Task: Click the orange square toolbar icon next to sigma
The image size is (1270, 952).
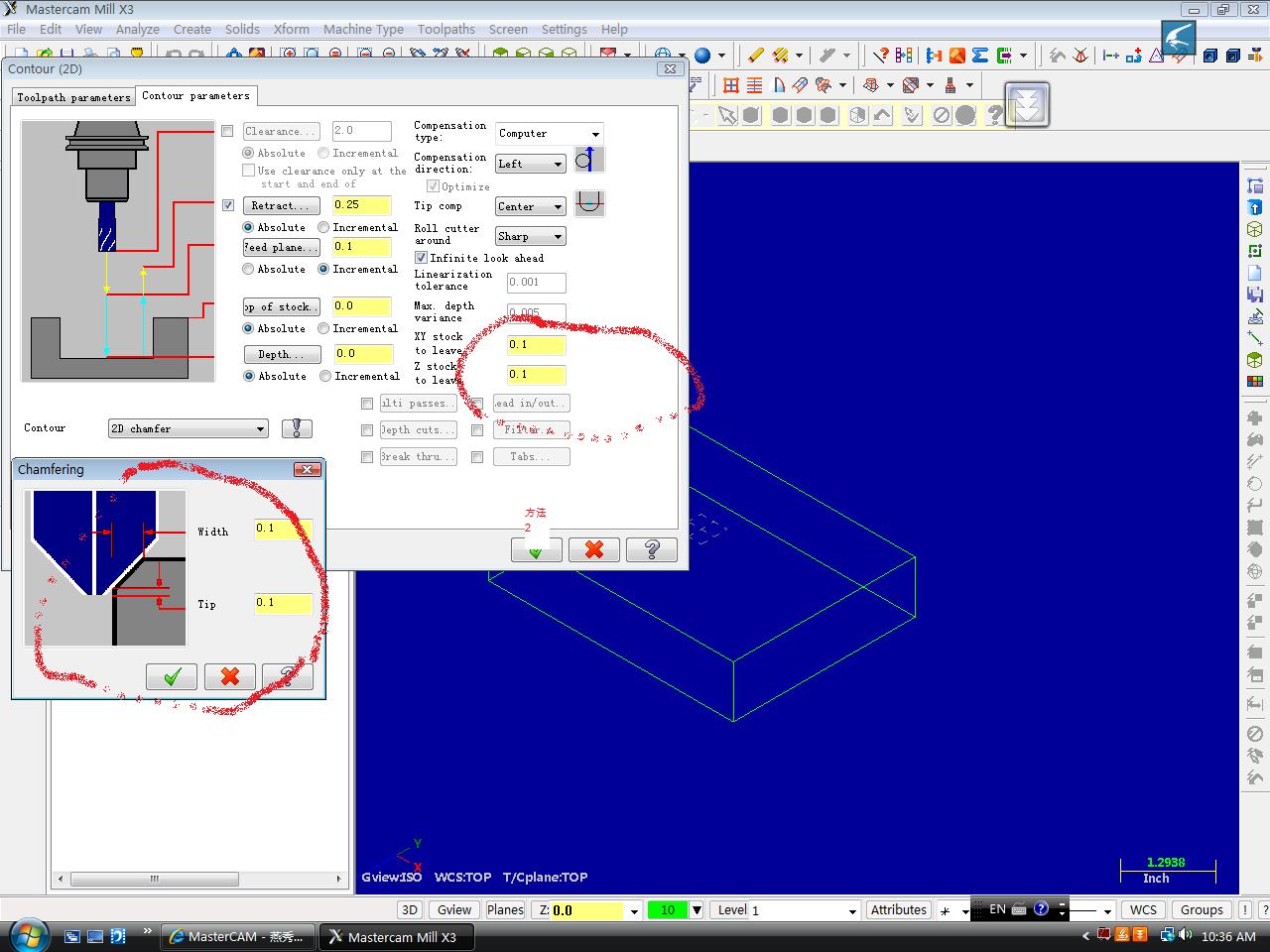Action: (957, 56)
